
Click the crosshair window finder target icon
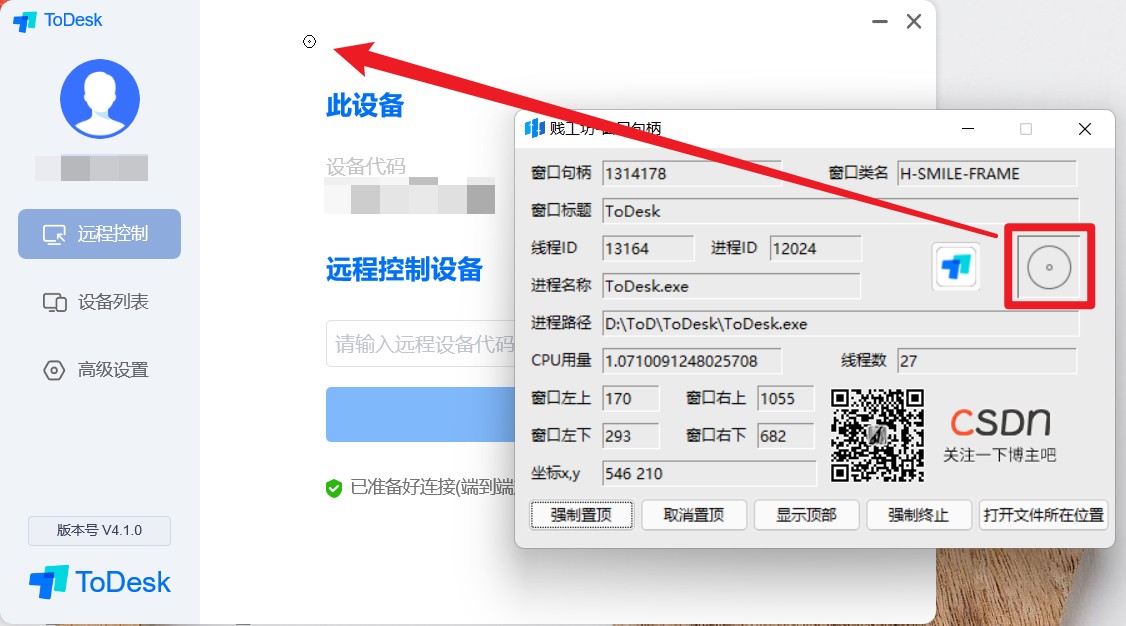click(x=1049, y=267)
